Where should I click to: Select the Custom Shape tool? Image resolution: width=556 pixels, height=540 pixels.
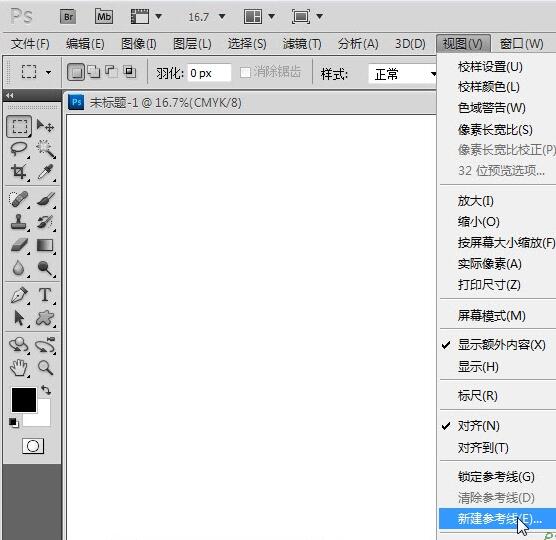coord(45,318)
